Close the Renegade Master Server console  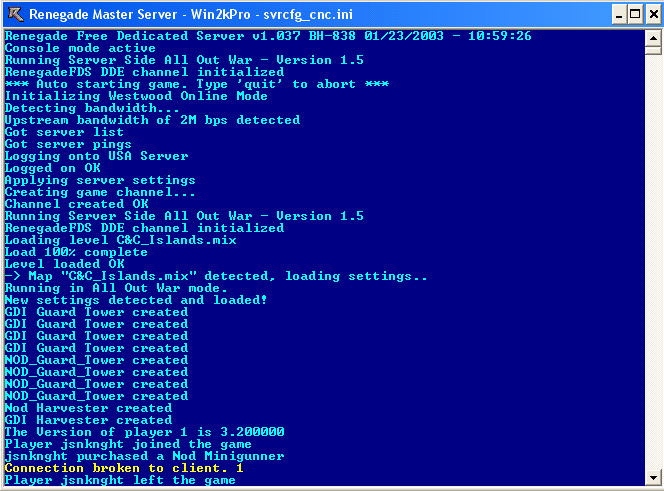[649, 15]
